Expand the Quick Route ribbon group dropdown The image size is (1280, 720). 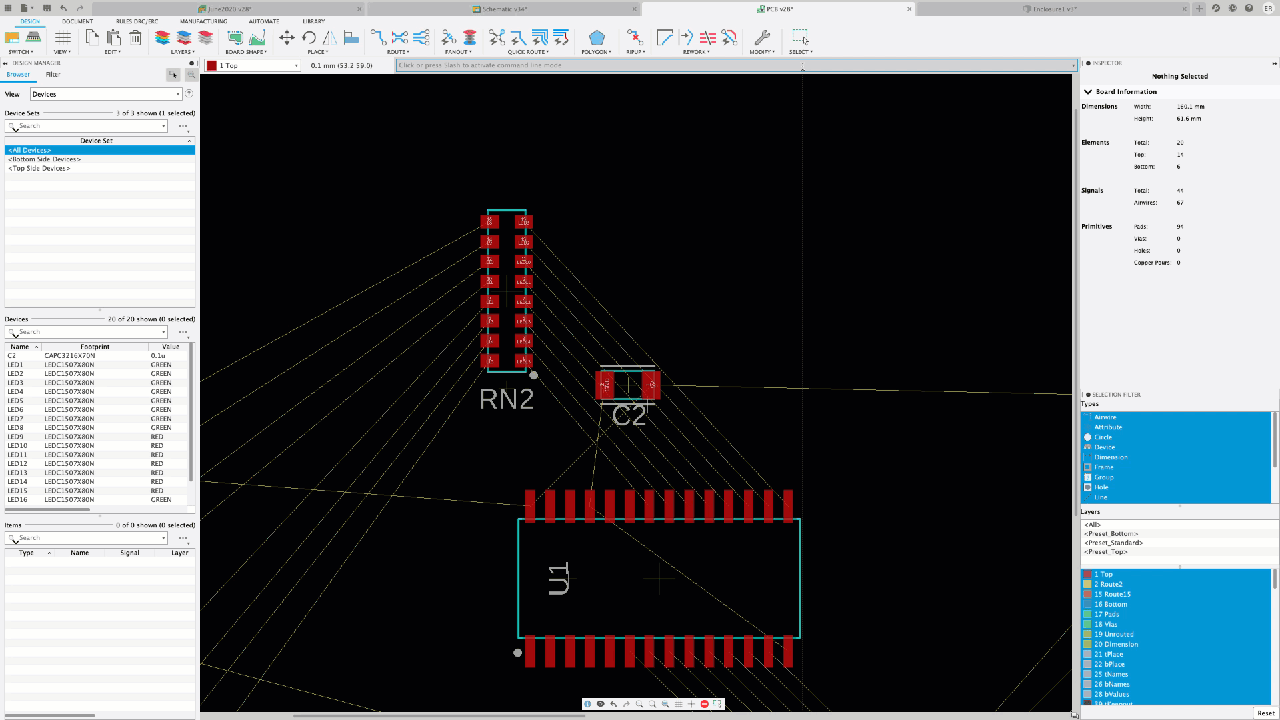tap(526, 51)
